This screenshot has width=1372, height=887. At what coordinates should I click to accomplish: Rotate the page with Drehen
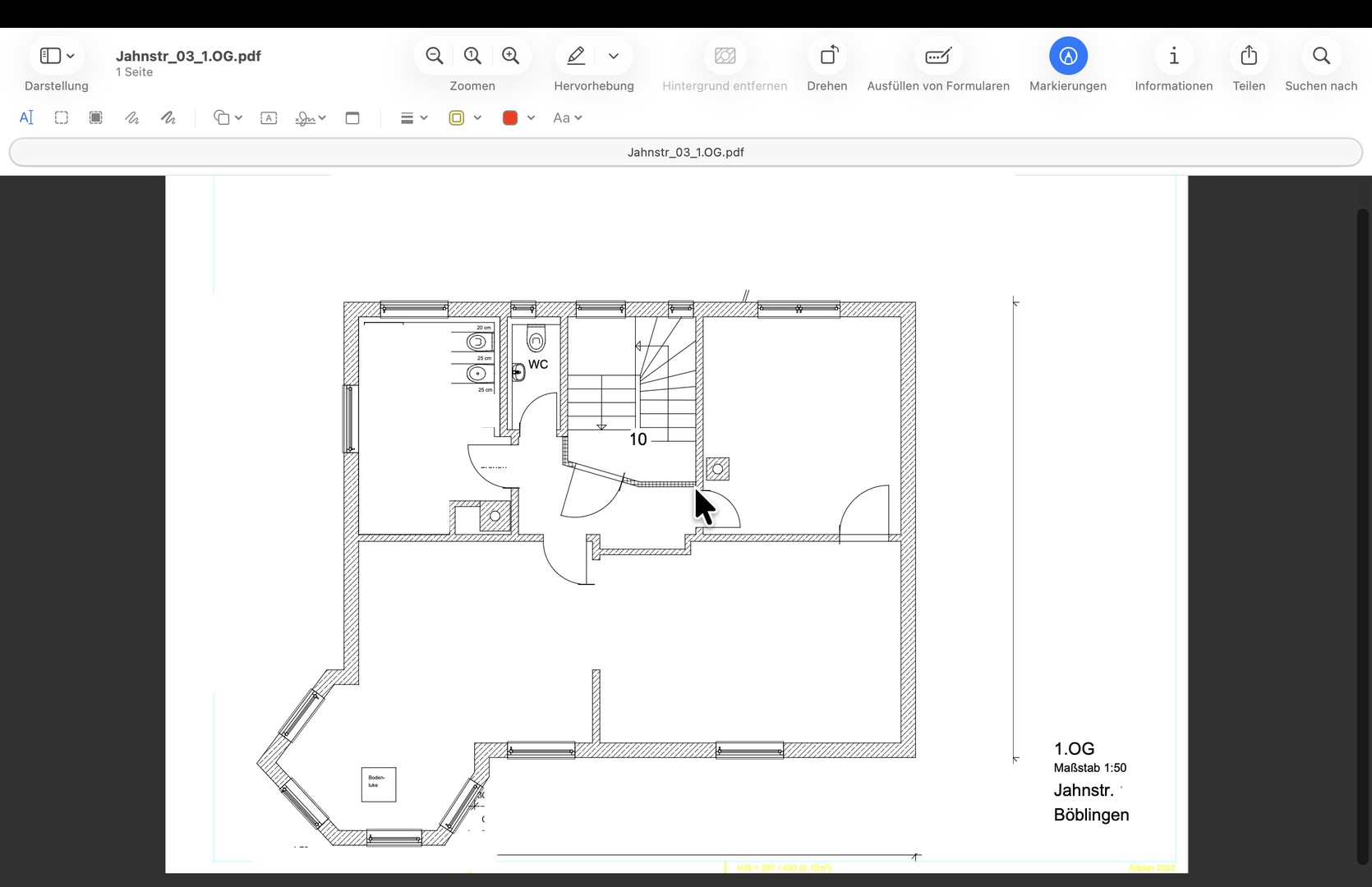(x=828, y=56)
